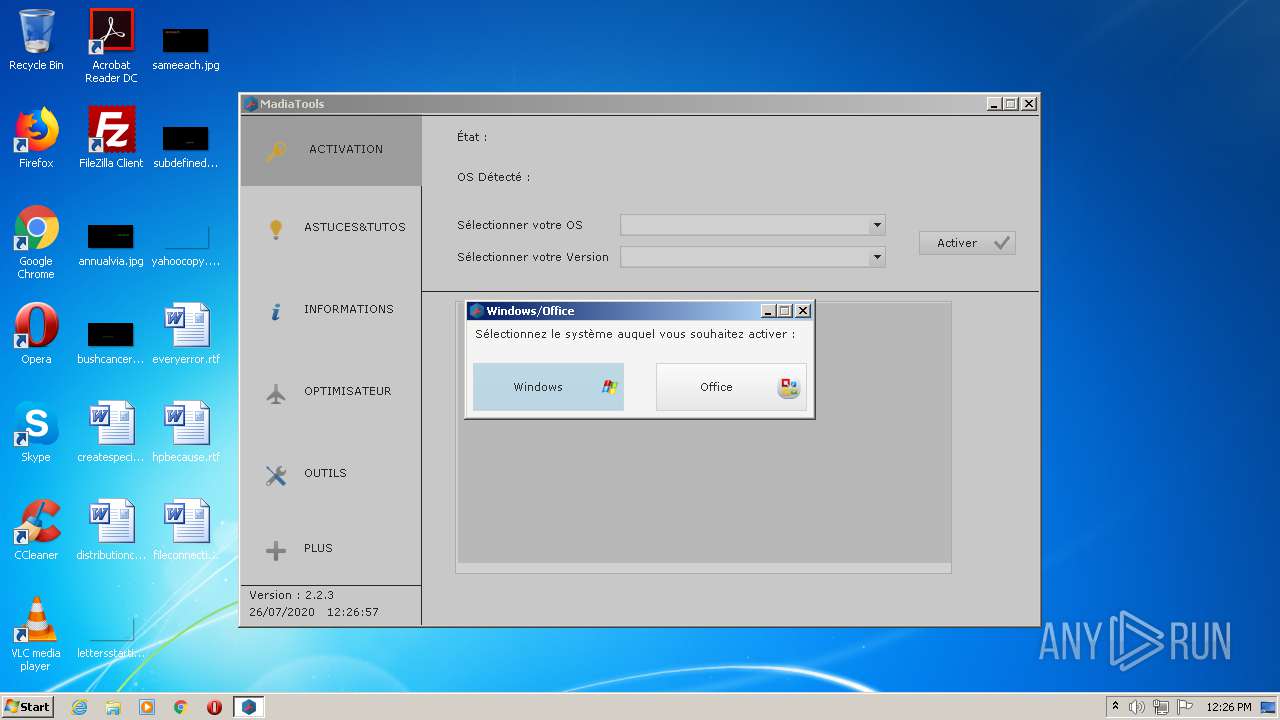
Task: Open the OPTIMISATEUR section
Action: tap(331, 392)
